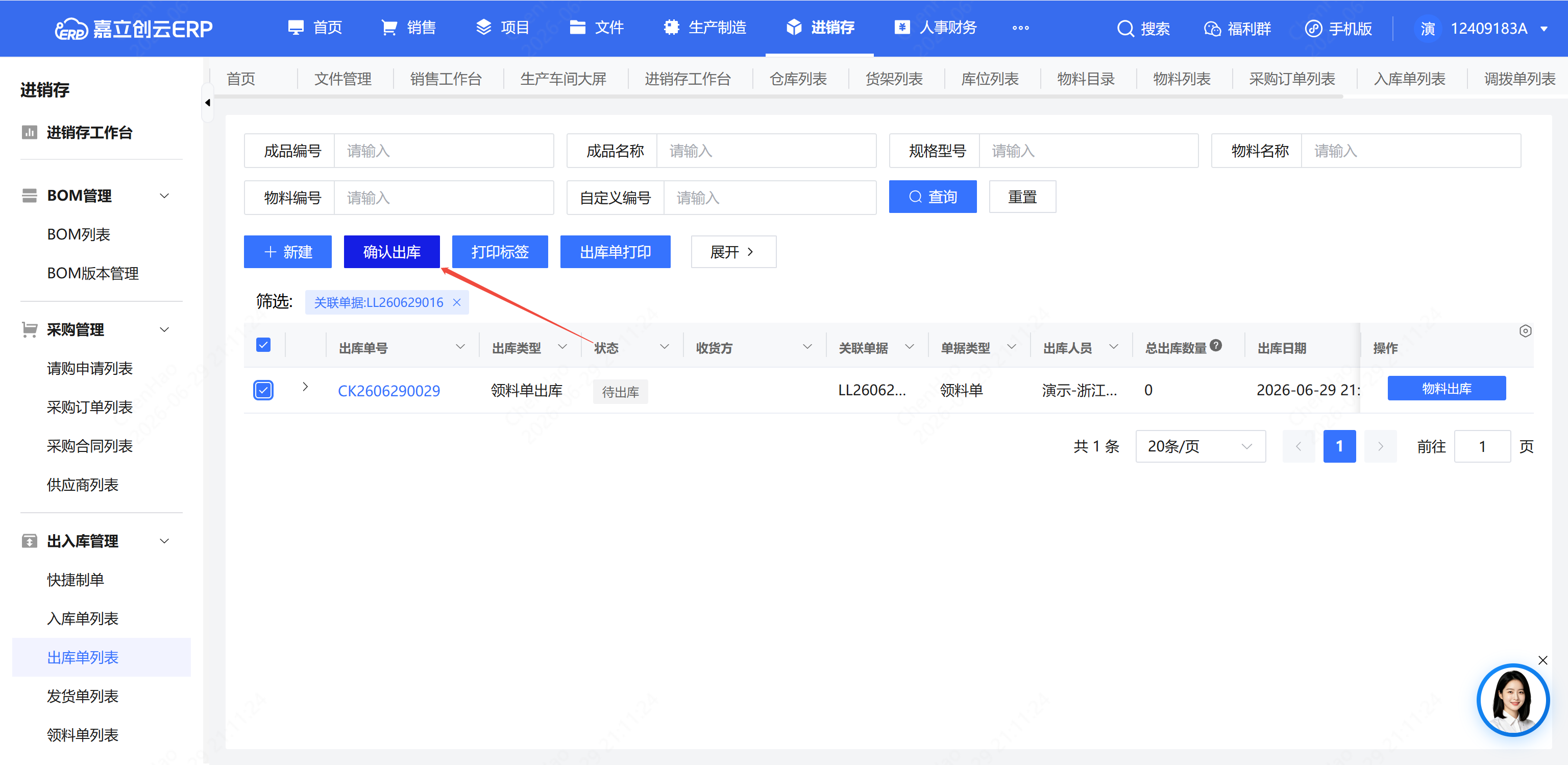Open the 人事财务 top menu
This screenshot has width=1568, height=765.
point(935,28)
